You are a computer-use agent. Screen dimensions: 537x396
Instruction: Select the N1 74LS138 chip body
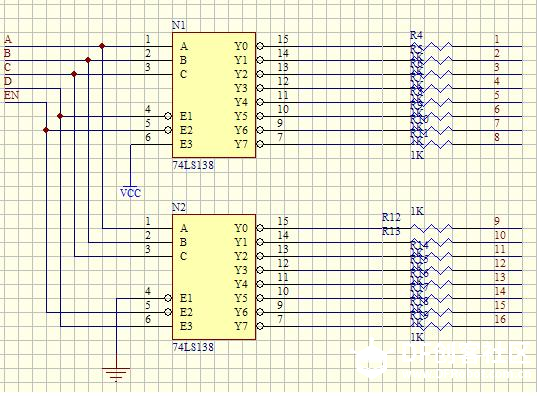tap(214, 95)
